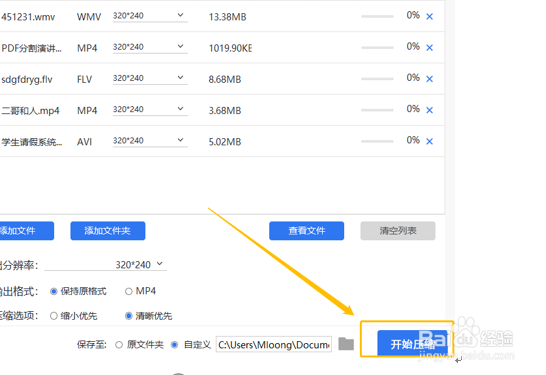Click progress bar of sdgfdryg.flv row
The height and width of the screenshot is (375, 546).
coord(377,79)
